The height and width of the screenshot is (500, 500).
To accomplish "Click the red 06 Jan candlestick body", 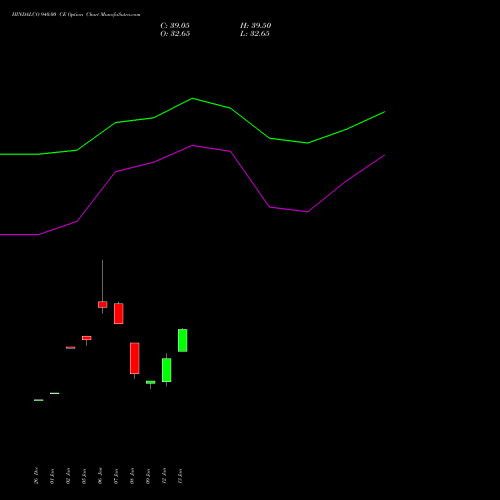I will coord(103,304).
